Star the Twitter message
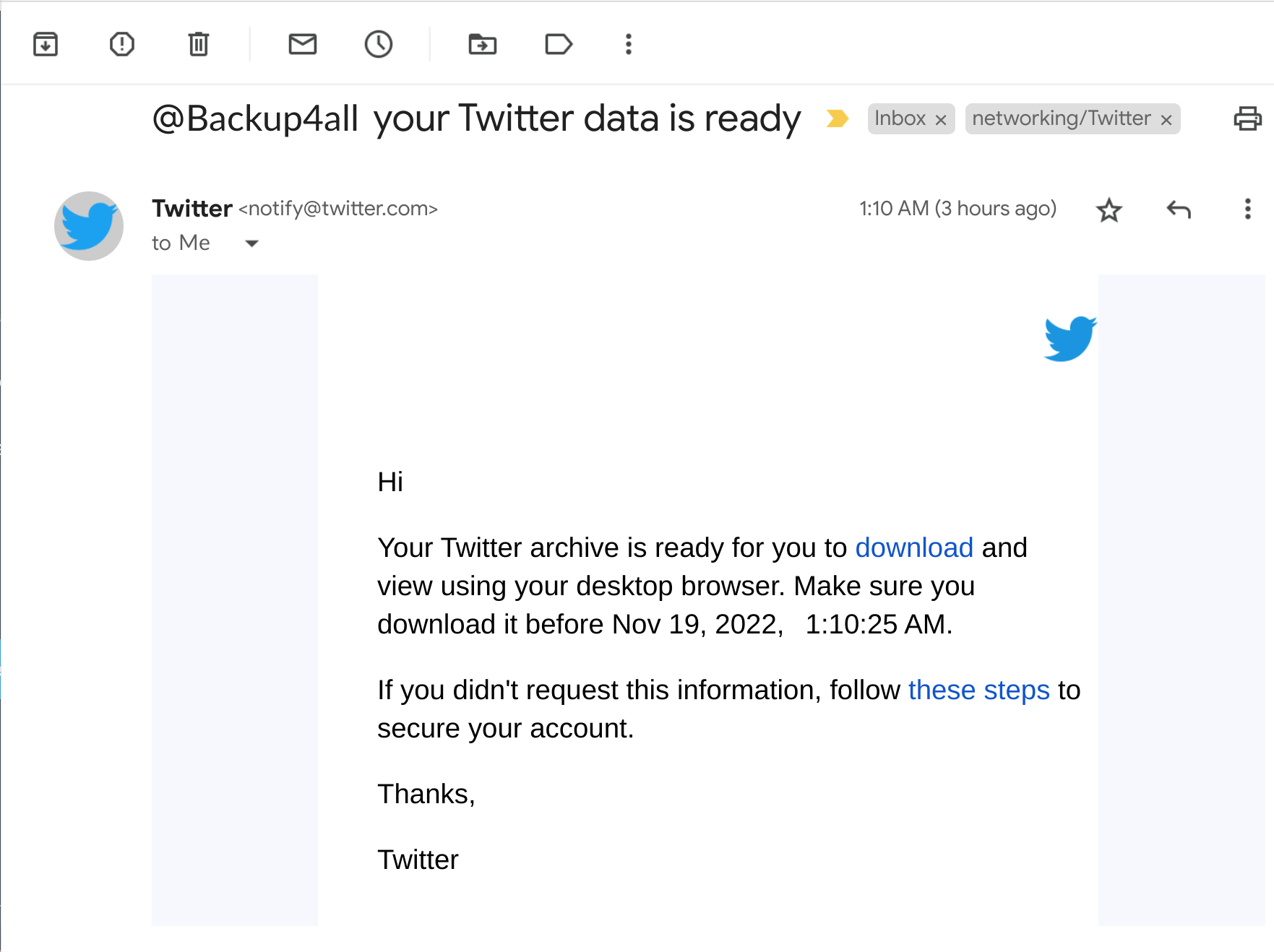The height and width of the screenshot is (952, 1274). 1109,210
